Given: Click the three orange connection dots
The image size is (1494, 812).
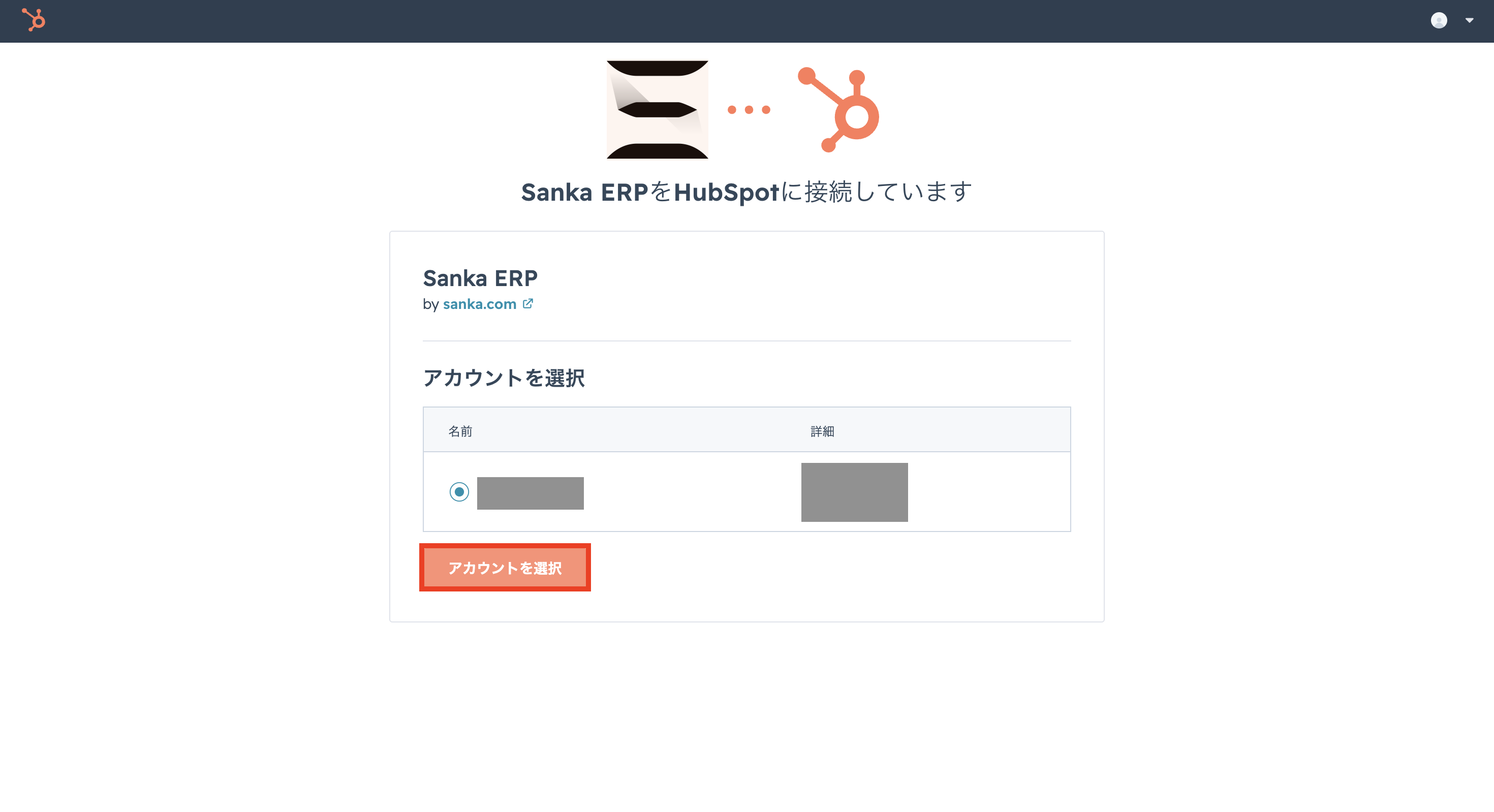Looking at the screenshot, I should click(749, 110).
